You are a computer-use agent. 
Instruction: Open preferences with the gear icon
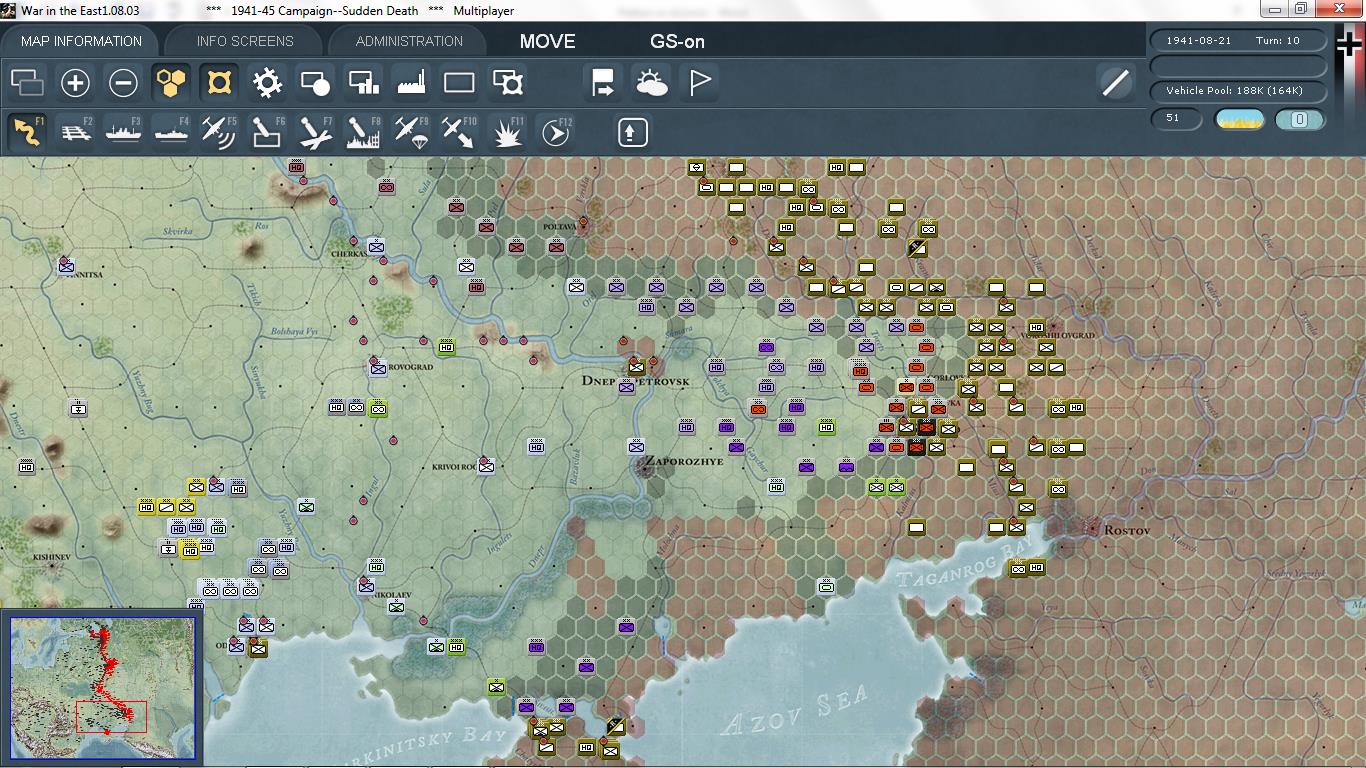pyautogui.click(x=266, y=82)
